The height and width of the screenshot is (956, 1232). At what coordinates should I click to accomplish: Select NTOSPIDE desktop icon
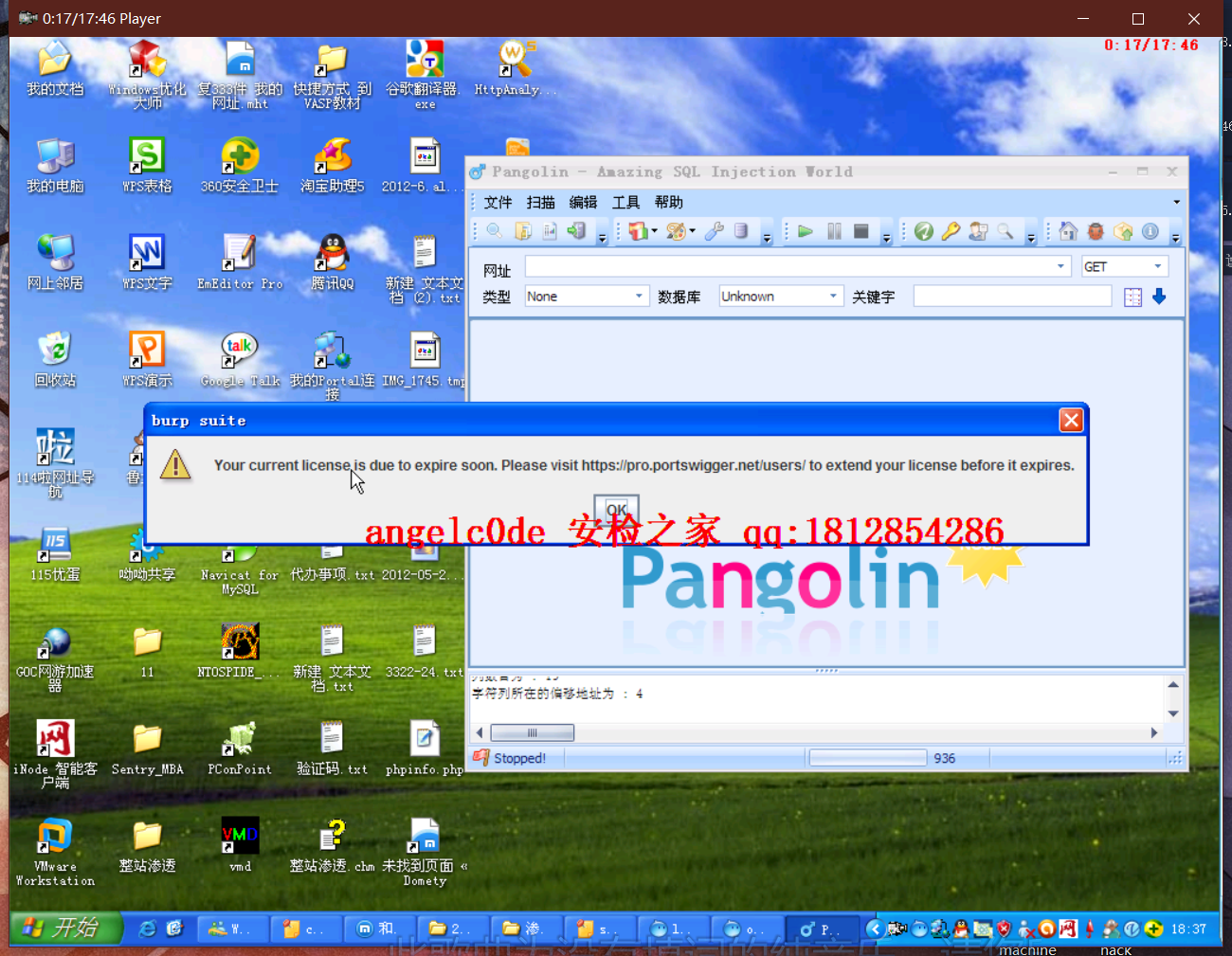pos(240,651)
